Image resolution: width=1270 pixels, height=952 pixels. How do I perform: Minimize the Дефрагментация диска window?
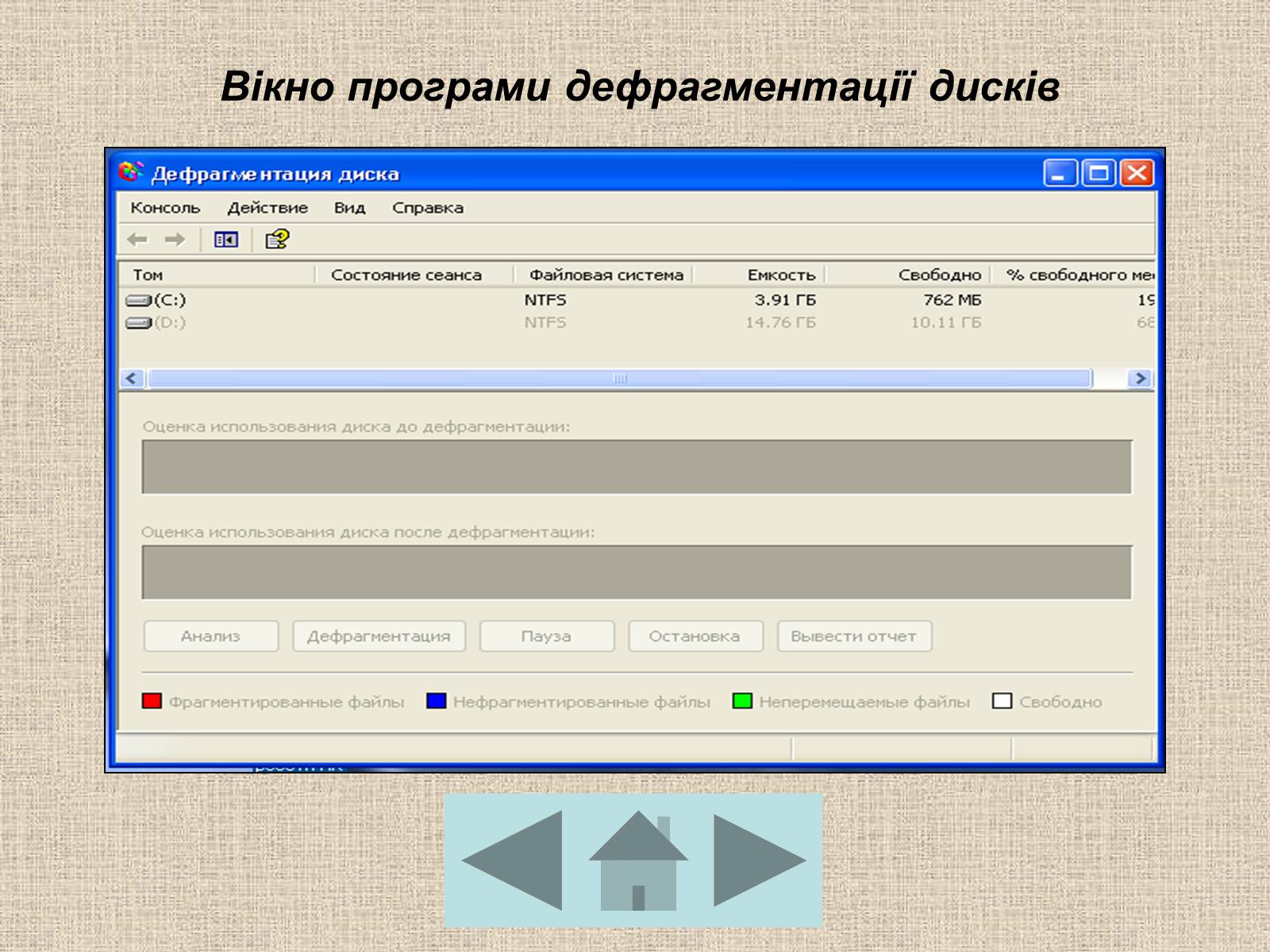1060,173
